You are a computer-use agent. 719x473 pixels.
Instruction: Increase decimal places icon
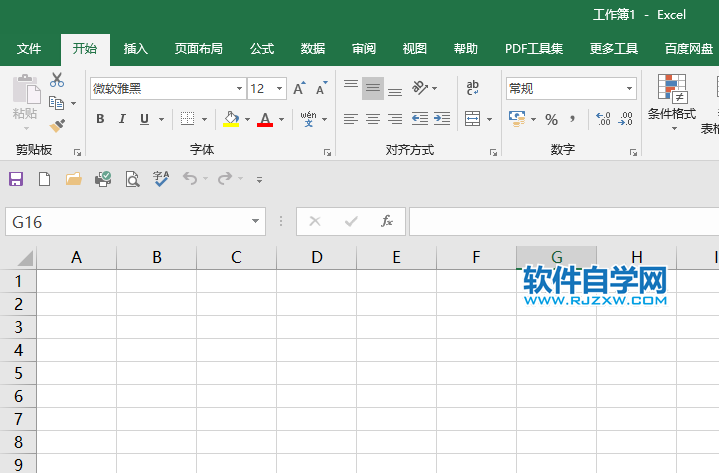pyautogui.click(x=603, y=119)
